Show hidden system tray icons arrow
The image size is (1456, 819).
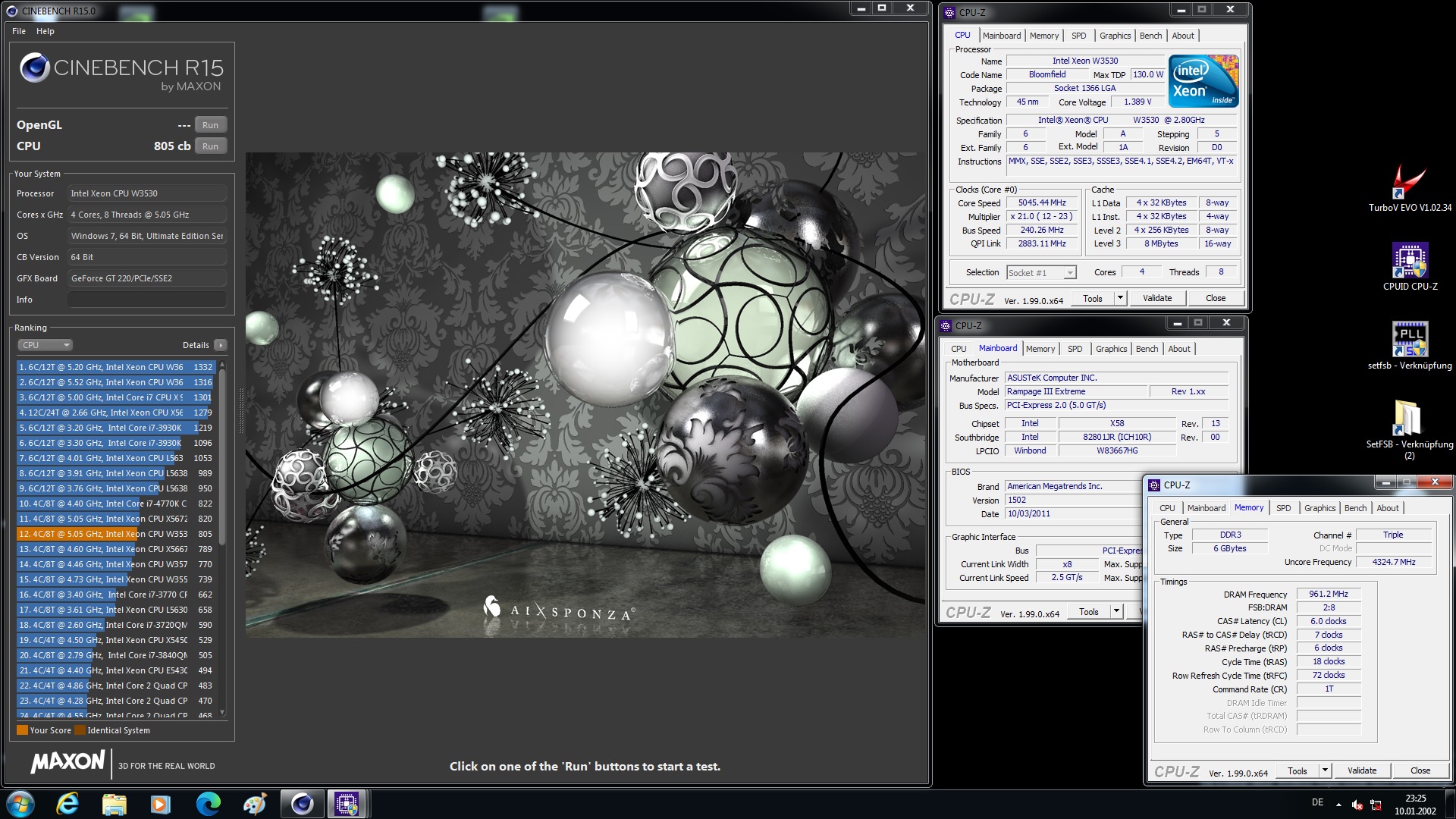[1338, 804]
